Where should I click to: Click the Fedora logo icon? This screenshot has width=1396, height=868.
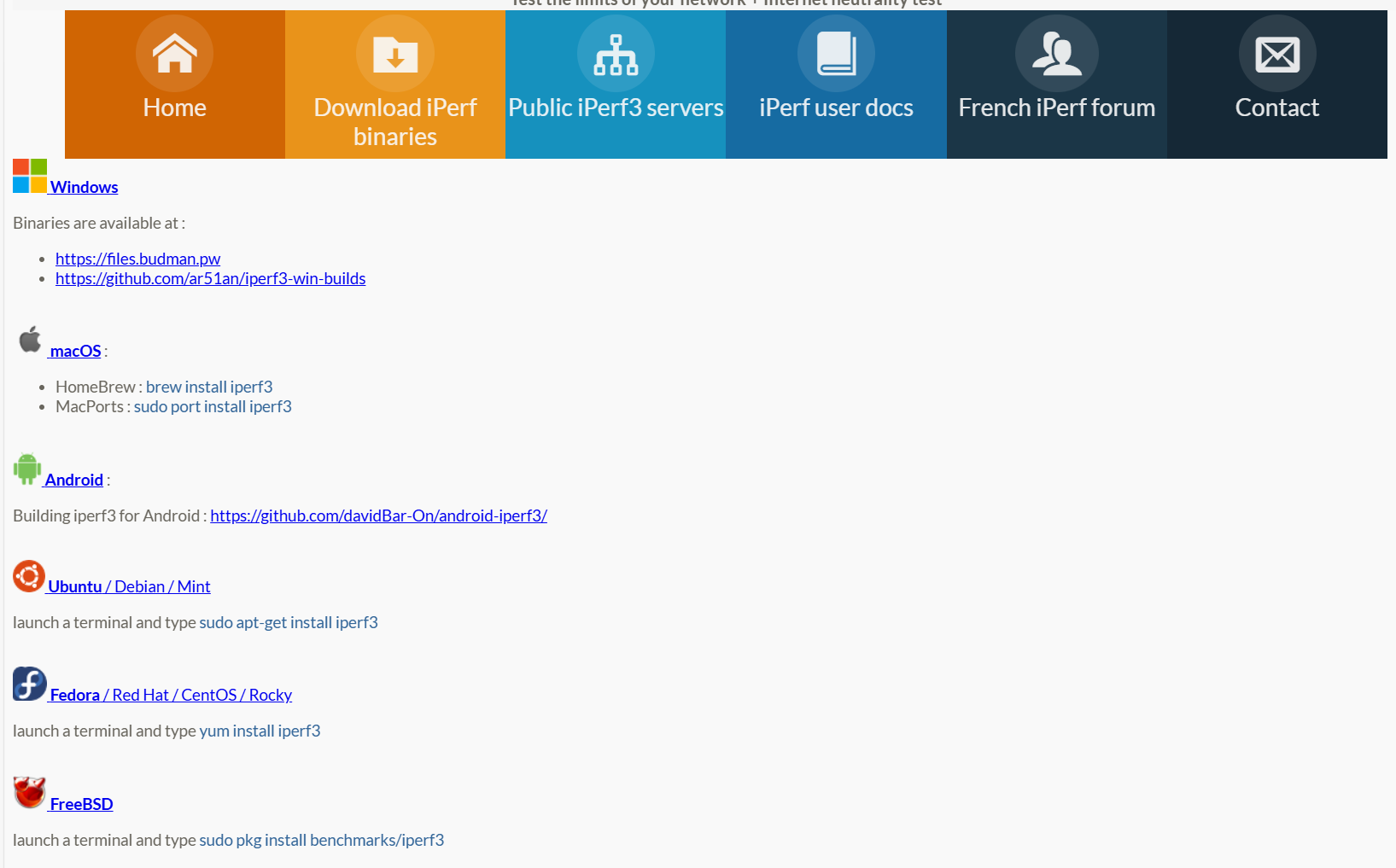[30, 684]
